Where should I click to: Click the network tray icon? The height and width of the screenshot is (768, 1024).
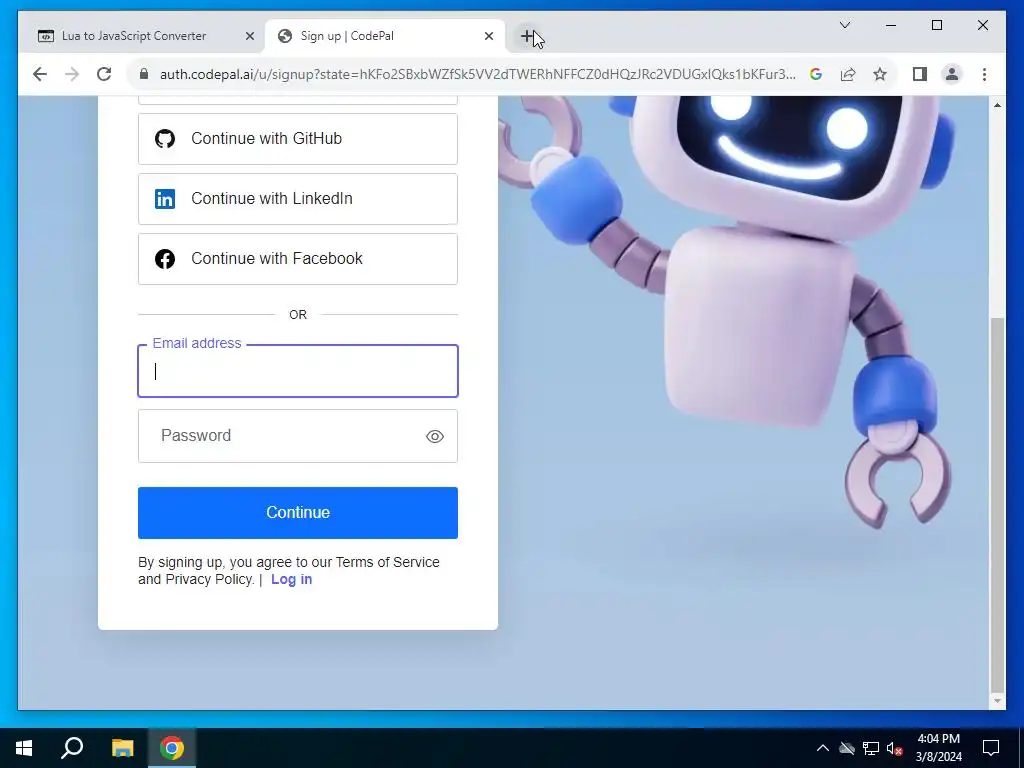pos(871,748)
